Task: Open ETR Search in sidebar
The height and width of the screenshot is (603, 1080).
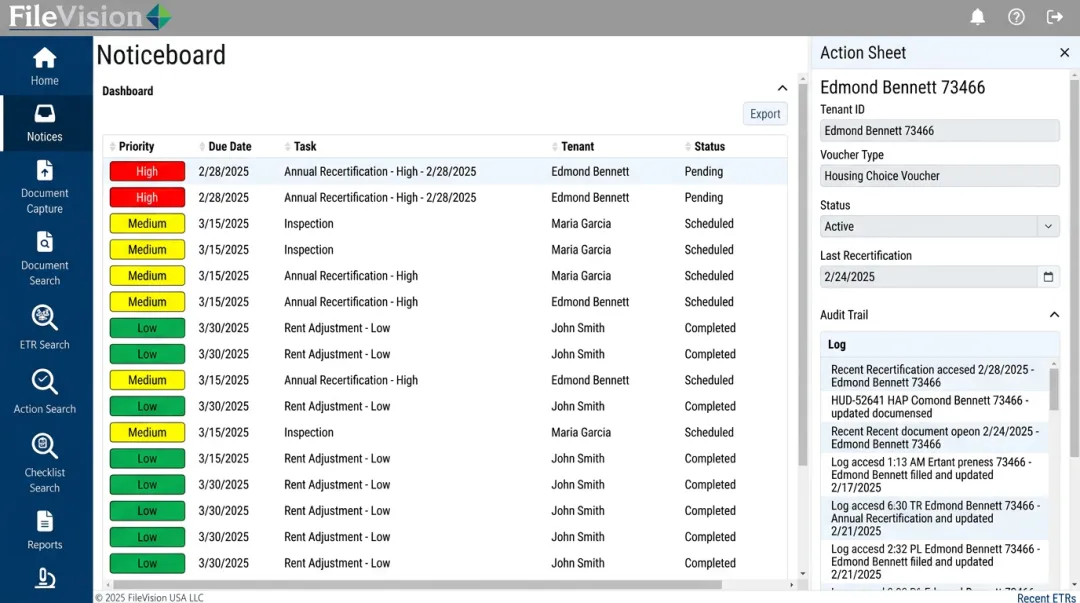Action: pos(45,327)
